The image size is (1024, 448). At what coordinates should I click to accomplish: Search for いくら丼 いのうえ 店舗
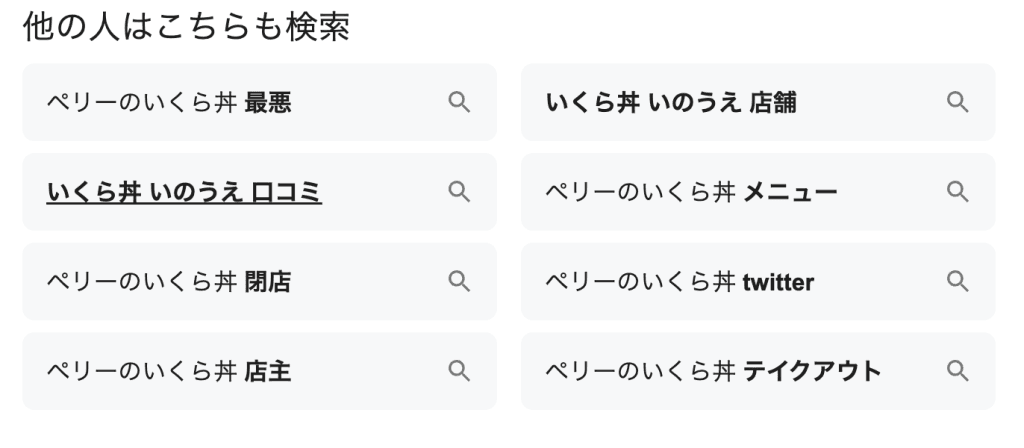671,102
